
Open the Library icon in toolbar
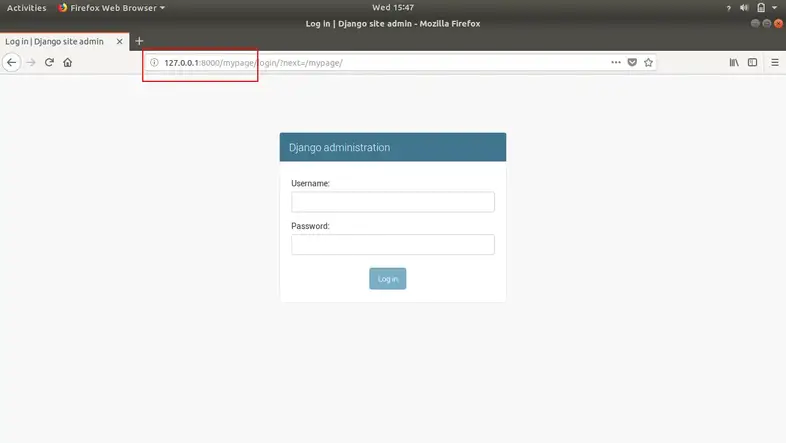click(734, 63)
